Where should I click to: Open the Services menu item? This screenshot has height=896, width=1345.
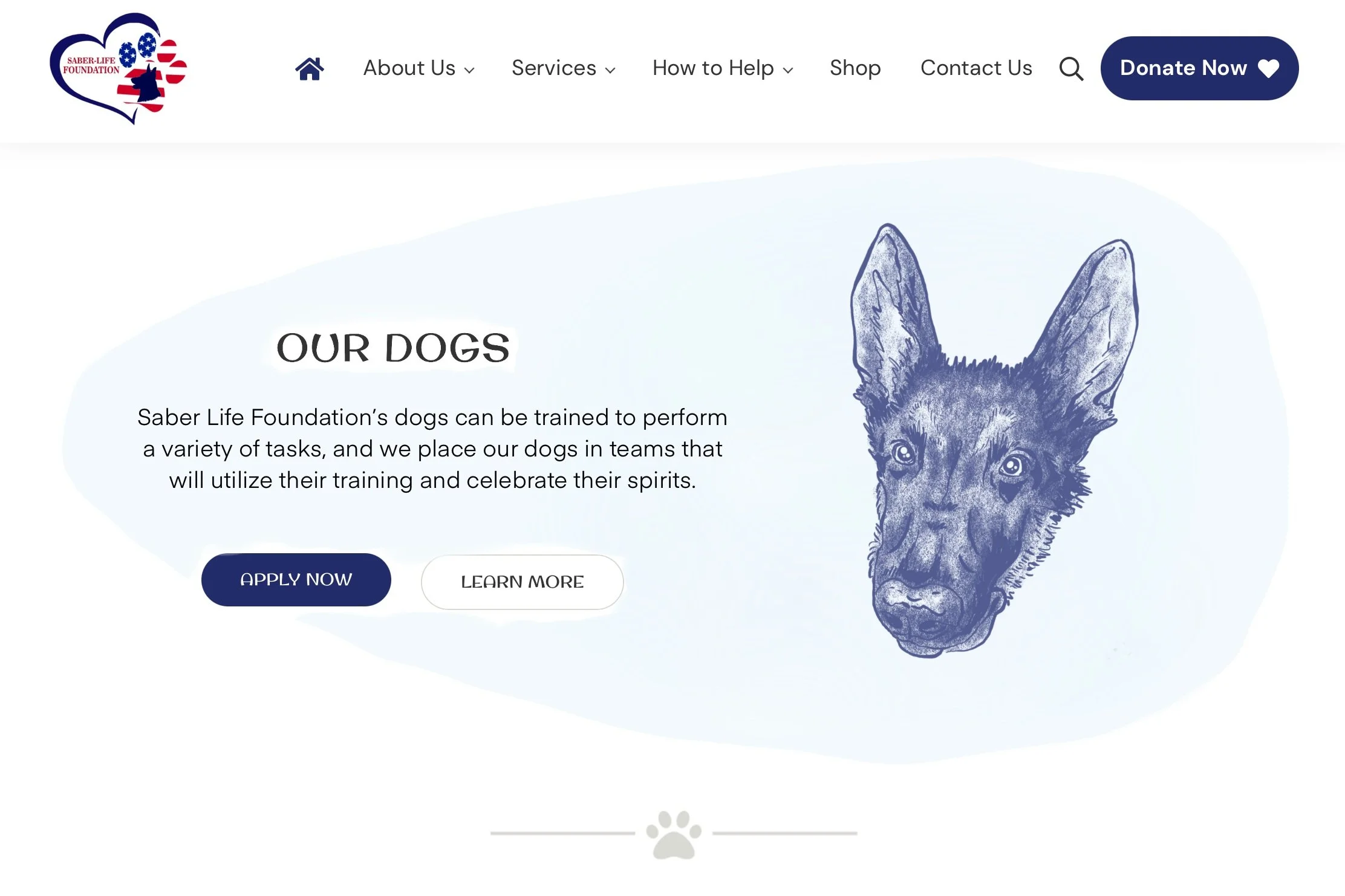[x=554, y=68]
